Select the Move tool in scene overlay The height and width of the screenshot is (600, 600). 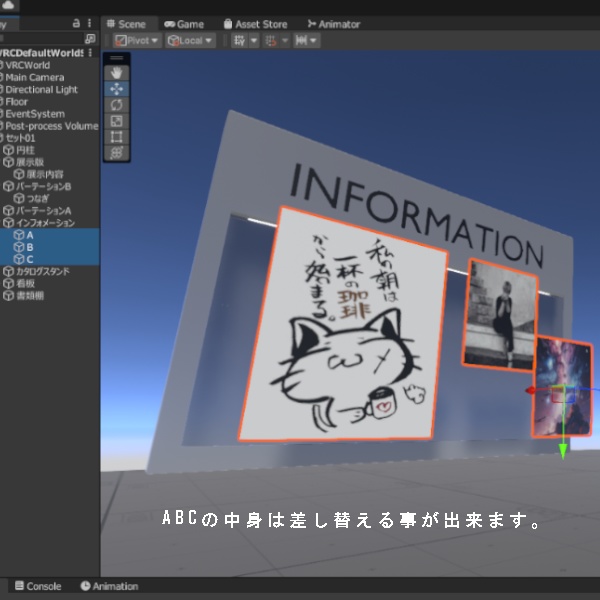116,89
